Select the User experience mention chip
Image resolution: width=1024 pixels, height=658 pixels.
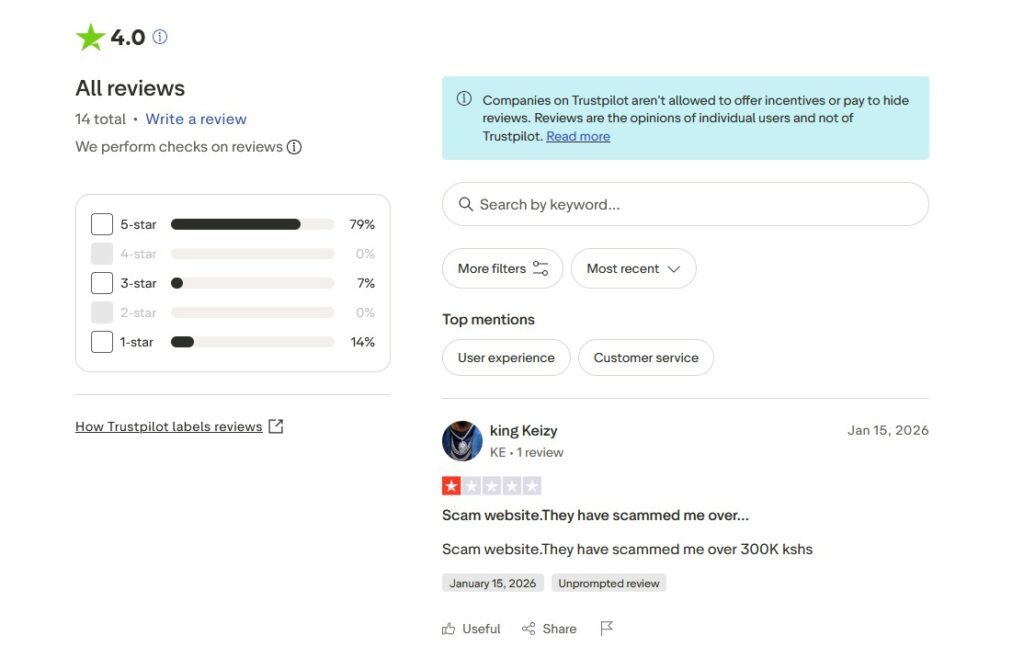506,358
